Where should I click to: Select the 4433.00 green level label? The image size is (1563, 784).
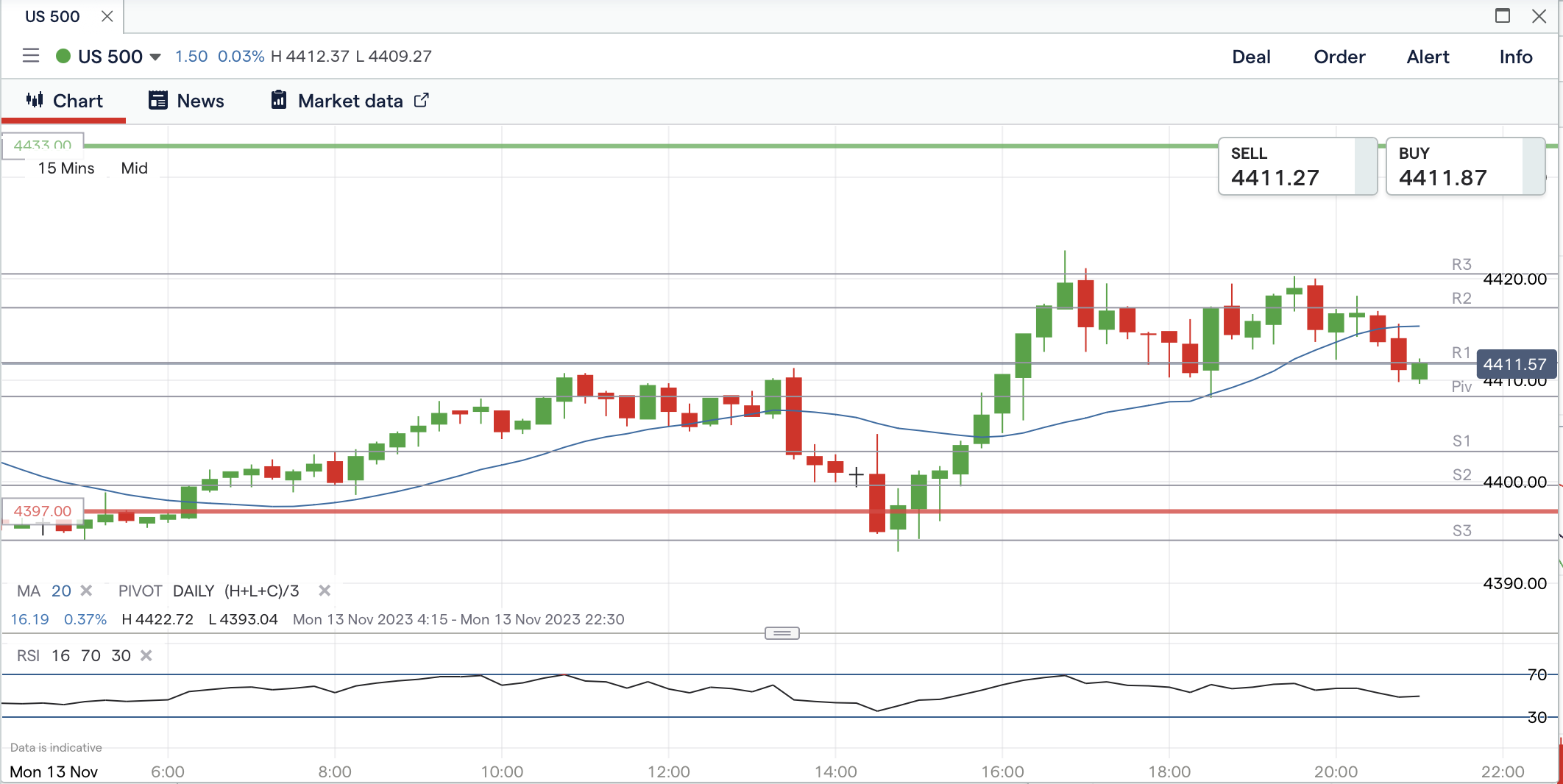coord(43,146)
